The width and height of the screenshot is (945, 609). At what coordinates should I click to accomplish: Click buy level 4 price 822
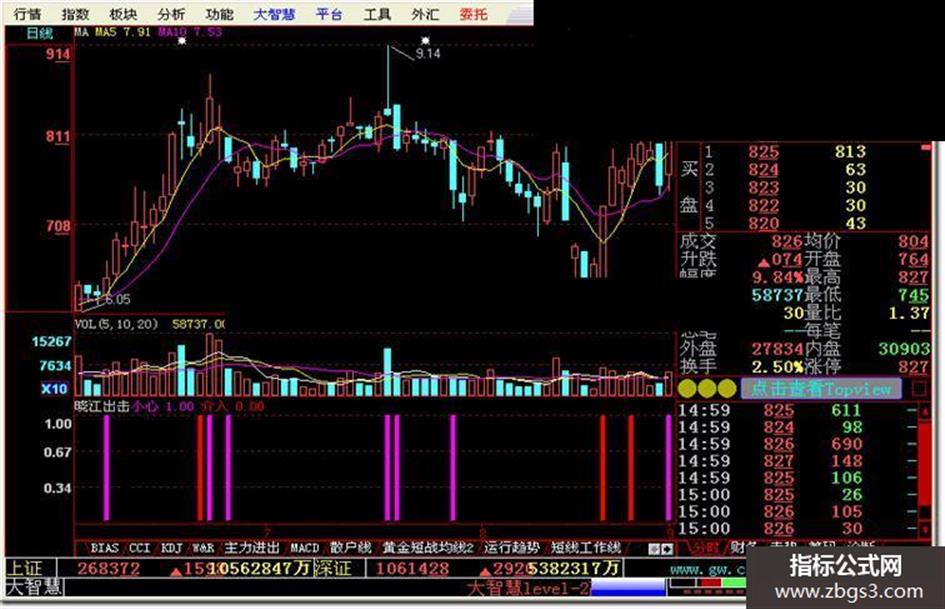point(764,206)
